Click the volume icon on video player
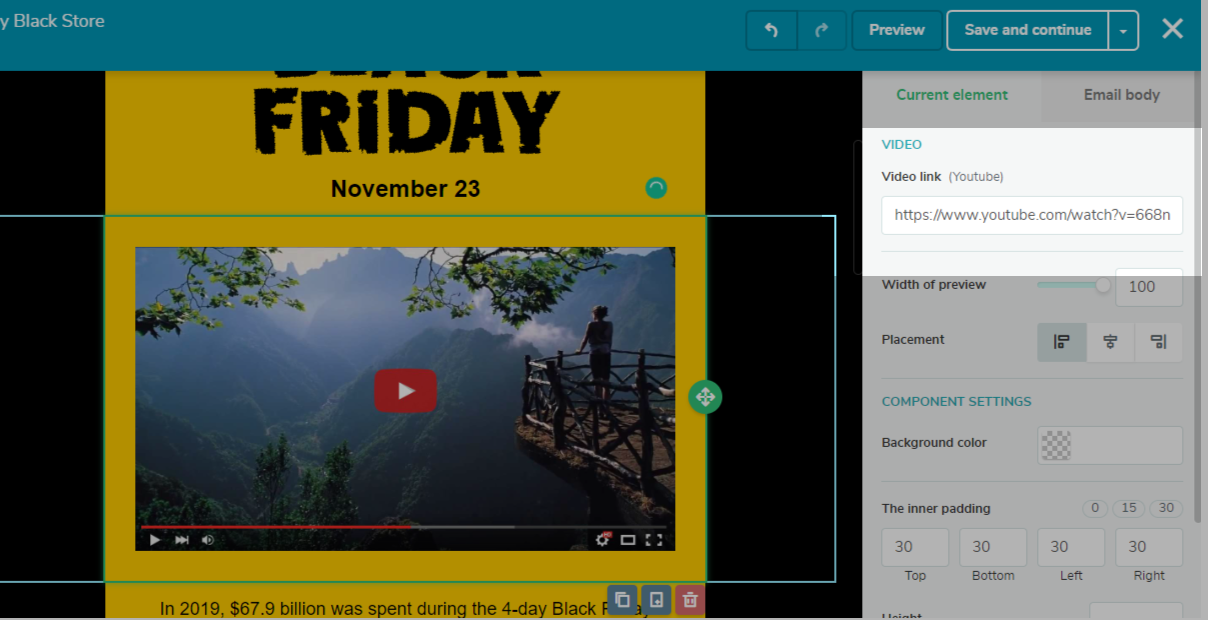Viewport: 1208px width, 620px height. (208, 539)
